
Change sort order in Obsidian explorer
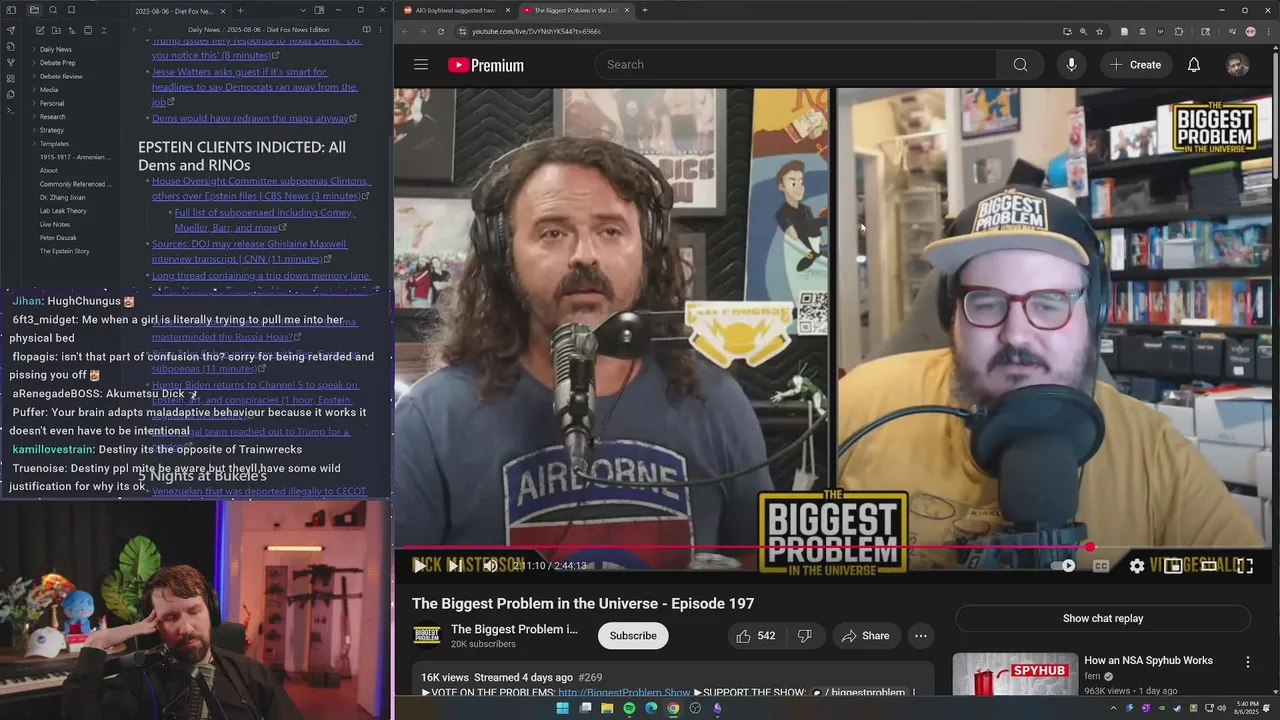pyautogui.click(x=71, y=30)
